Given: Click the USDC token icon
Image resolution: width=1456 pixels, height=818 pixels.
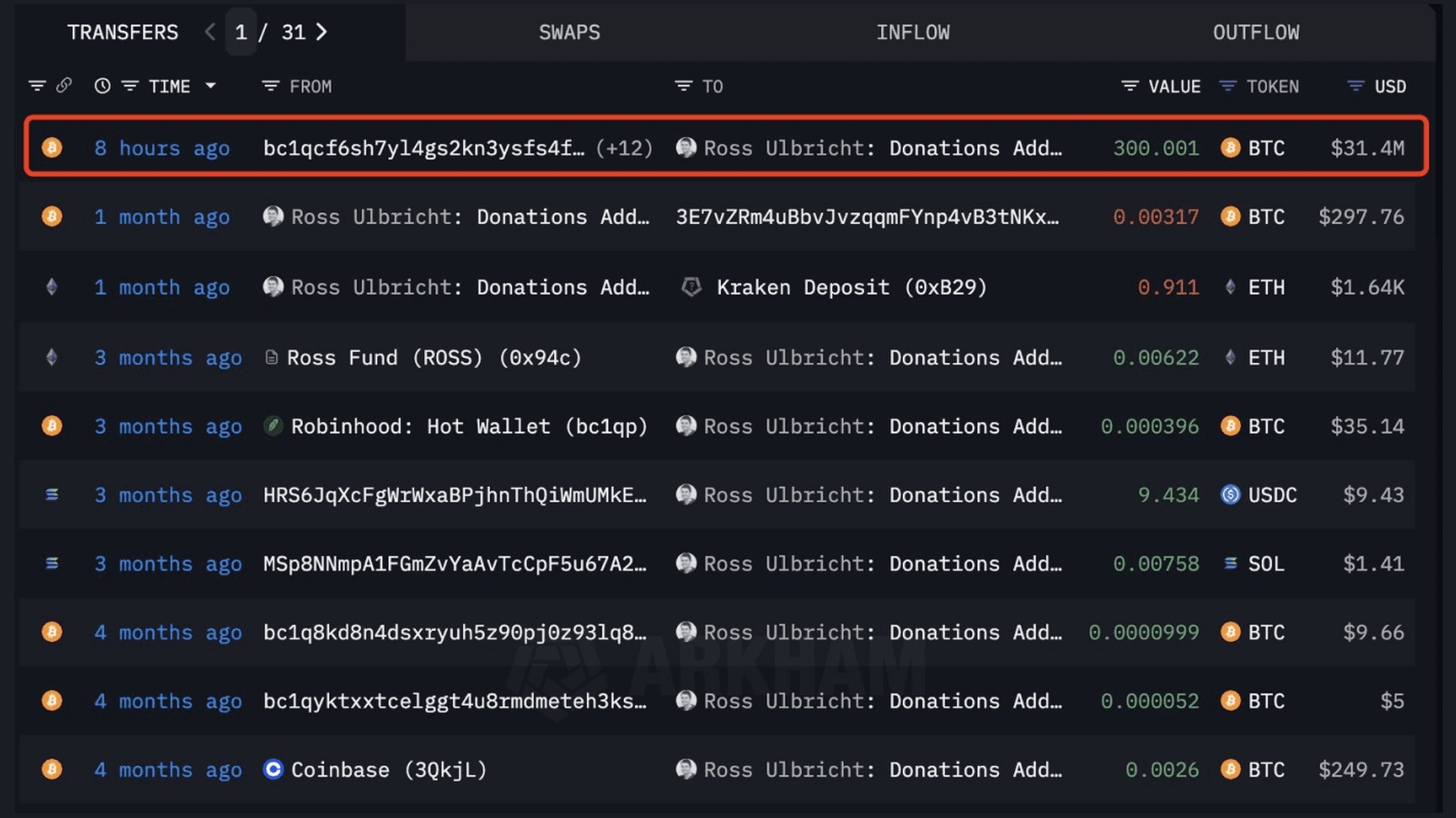Looking at the screenshot, I should [x=1230, y=494].
